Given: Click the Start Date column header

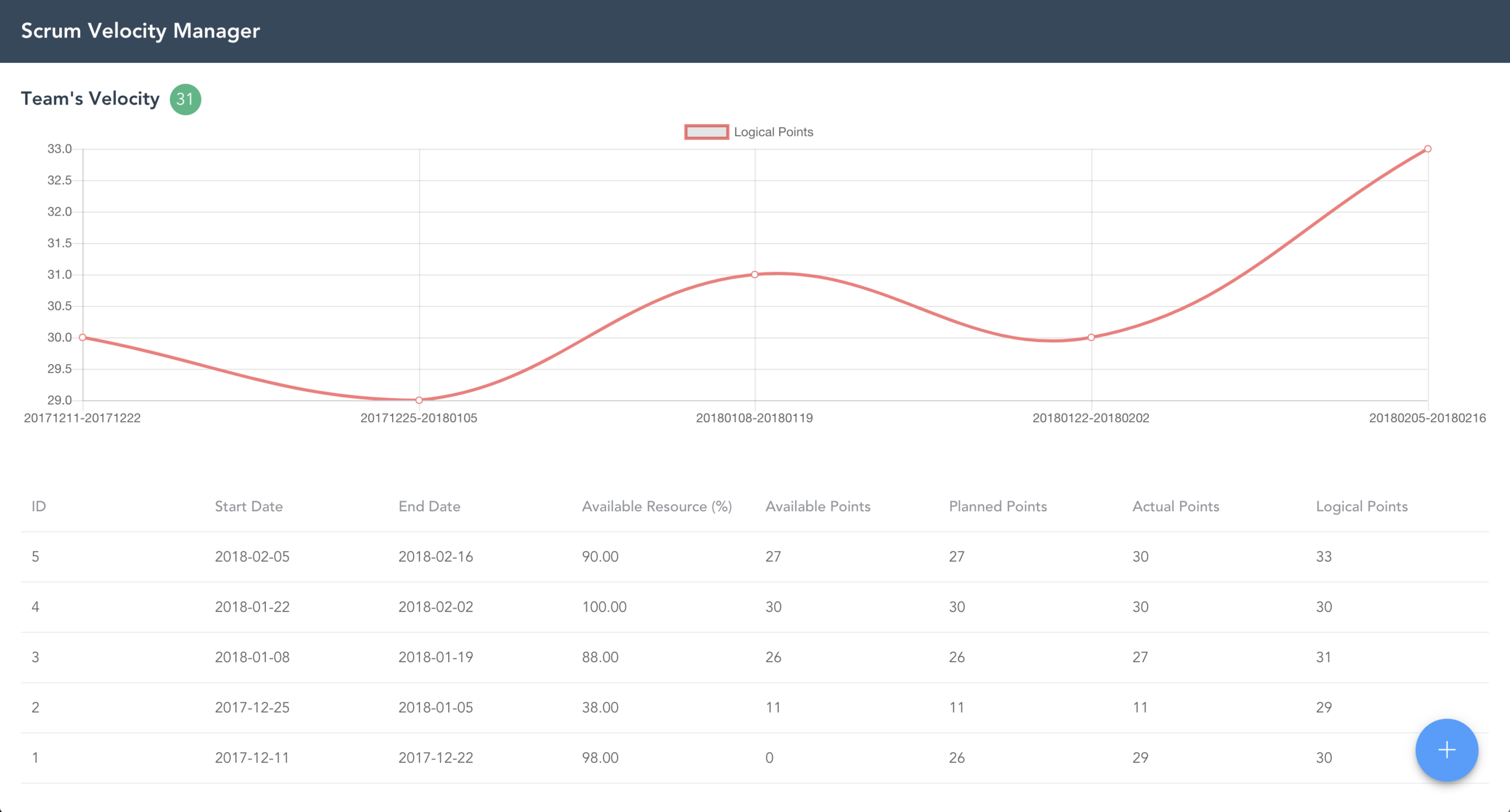Looking at the screenshot, I should tap(248, 507).
